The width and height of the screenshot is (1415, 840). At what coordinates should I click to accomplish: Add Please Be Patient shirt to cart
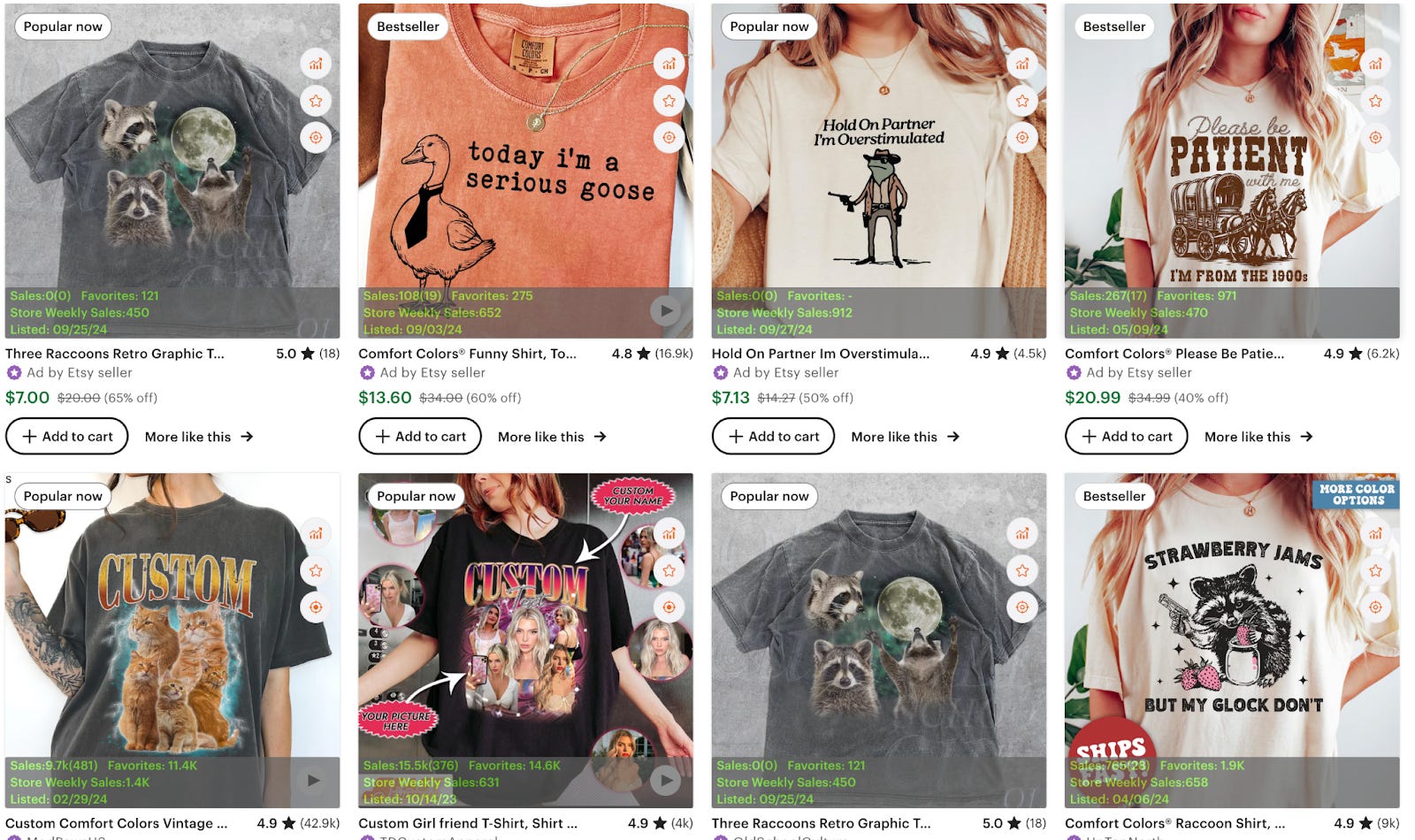click(1127, 436)
